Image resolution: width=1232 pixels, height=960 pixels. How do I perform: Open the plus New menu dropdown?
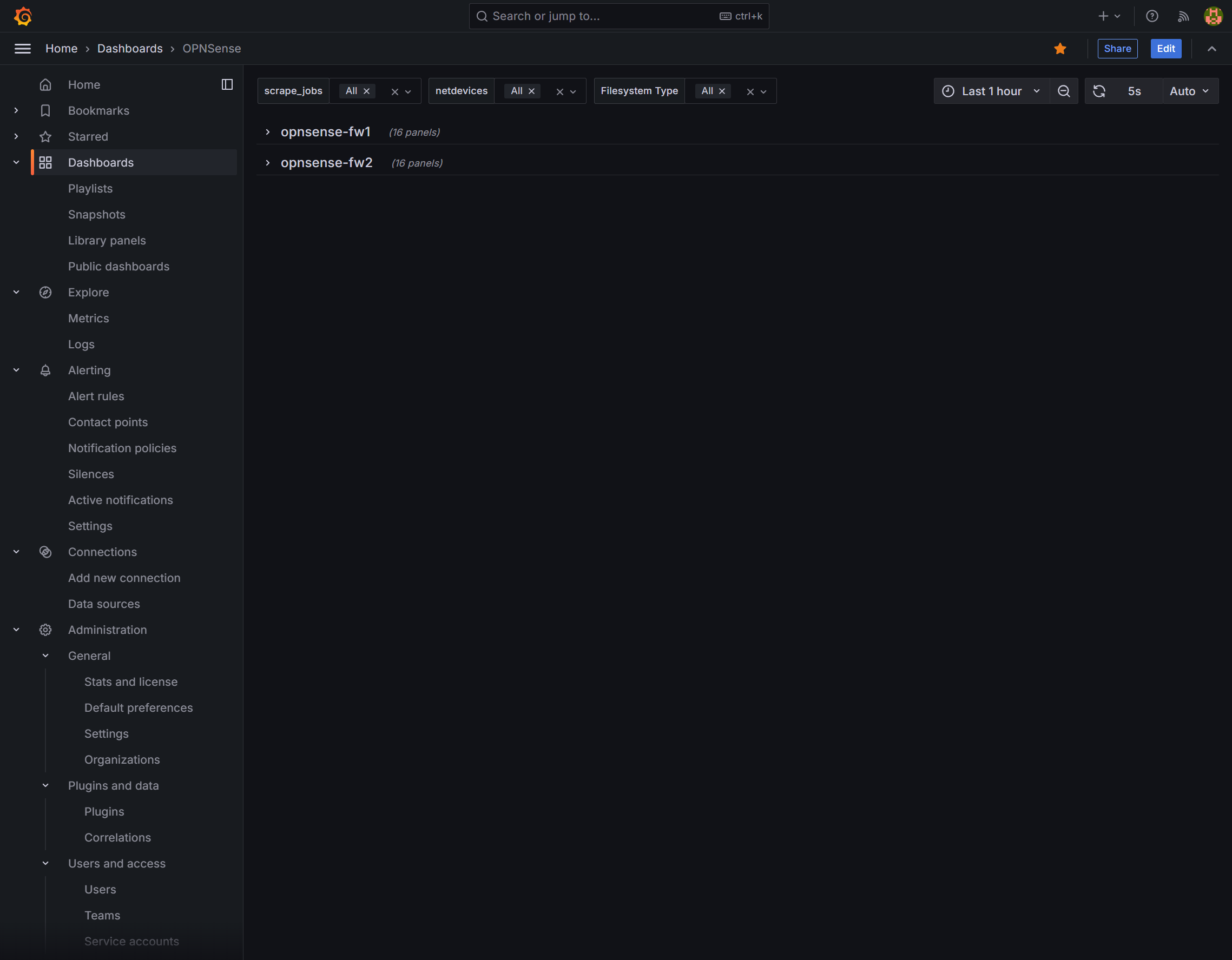[1109, 16]
